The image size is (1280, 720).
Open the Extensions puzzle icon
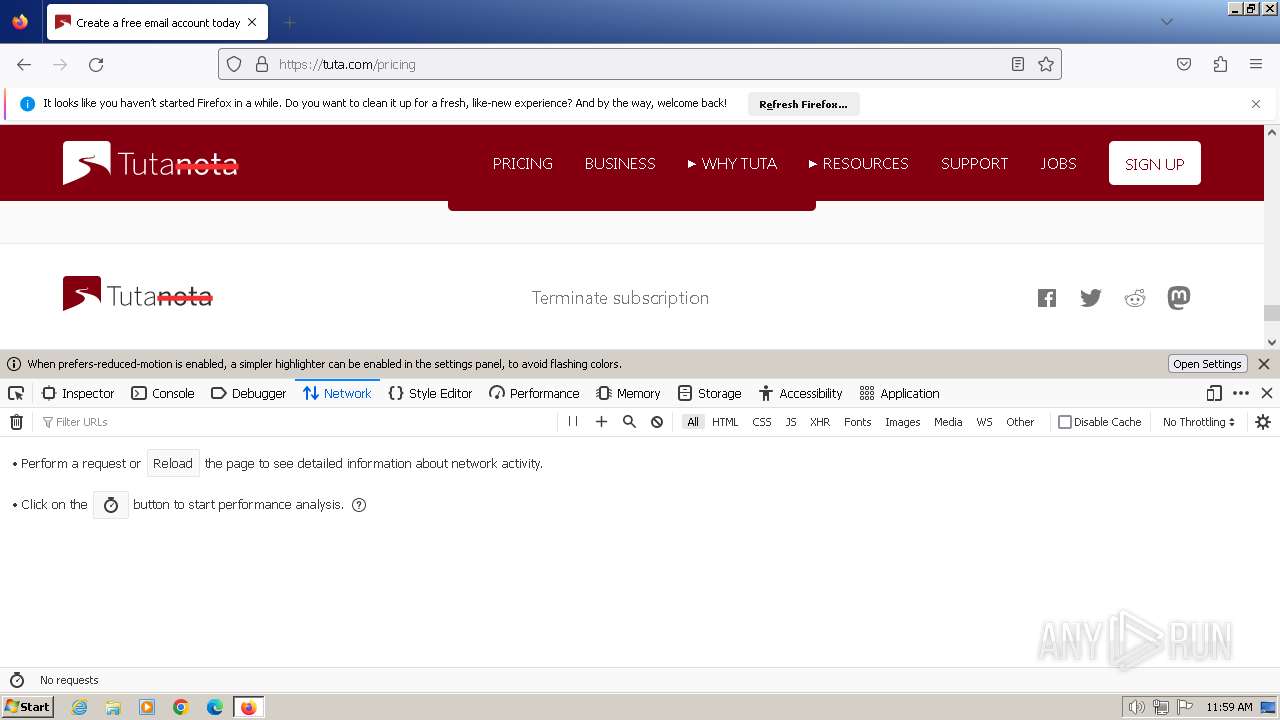pos(1220,64)
